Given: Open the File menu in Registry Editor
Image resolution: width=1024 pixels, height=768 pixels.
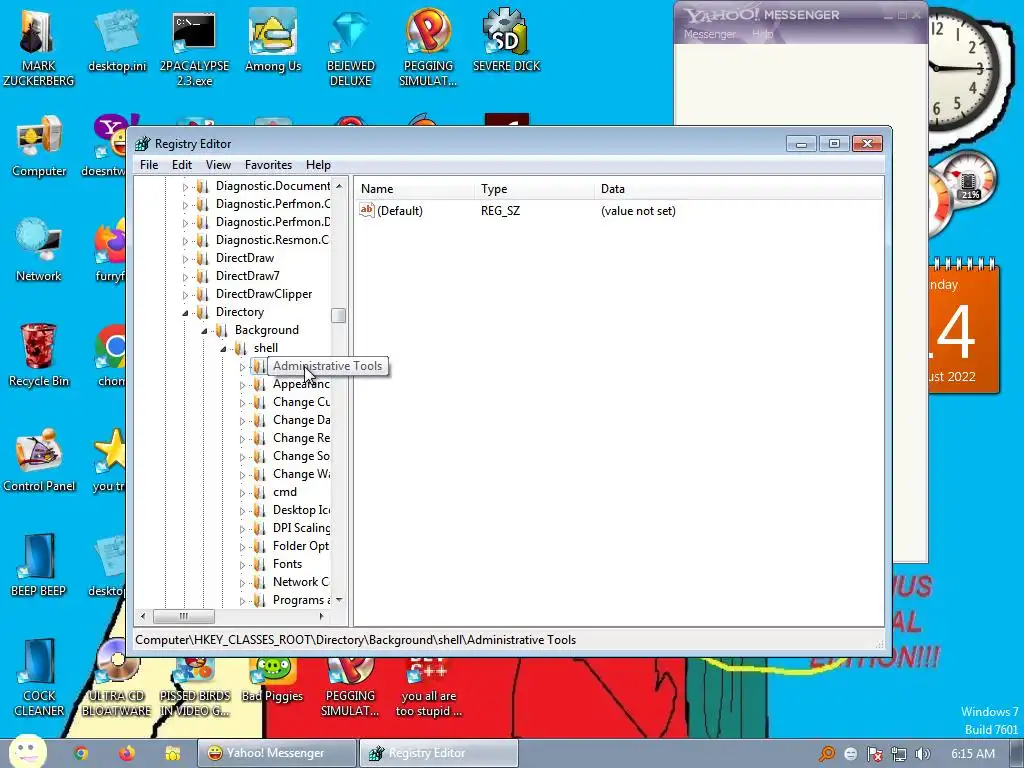Looking at the screenshot, I should [149, 165].
